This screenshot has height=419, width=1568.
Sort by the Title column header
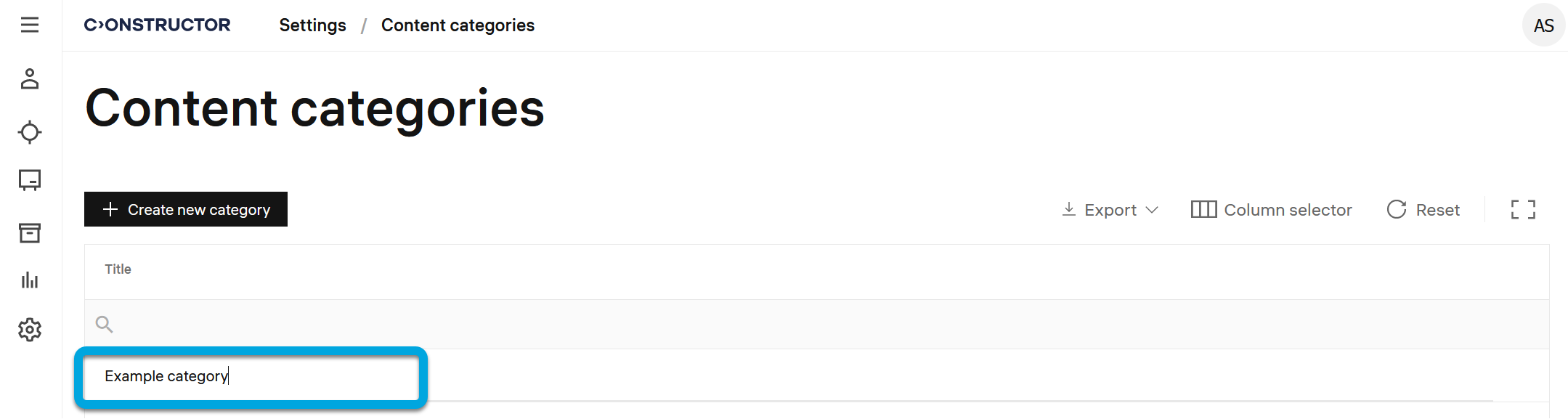tap(118, 269)
